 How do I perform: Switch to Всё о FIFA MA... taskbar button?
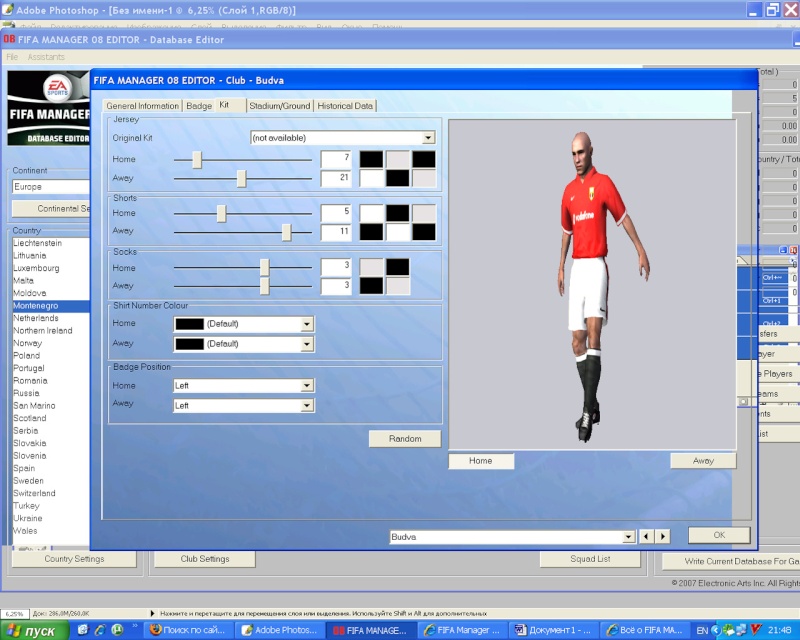[x=644, y=630]
